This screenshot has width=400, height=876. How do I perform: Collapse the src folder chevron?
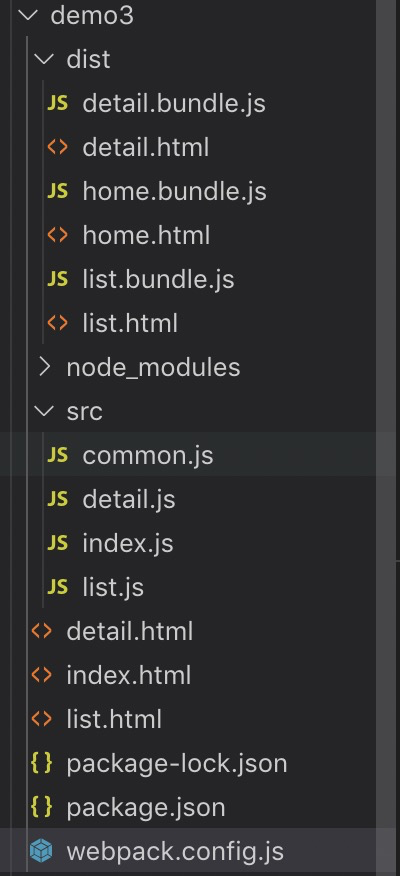(x=44, y=411)
